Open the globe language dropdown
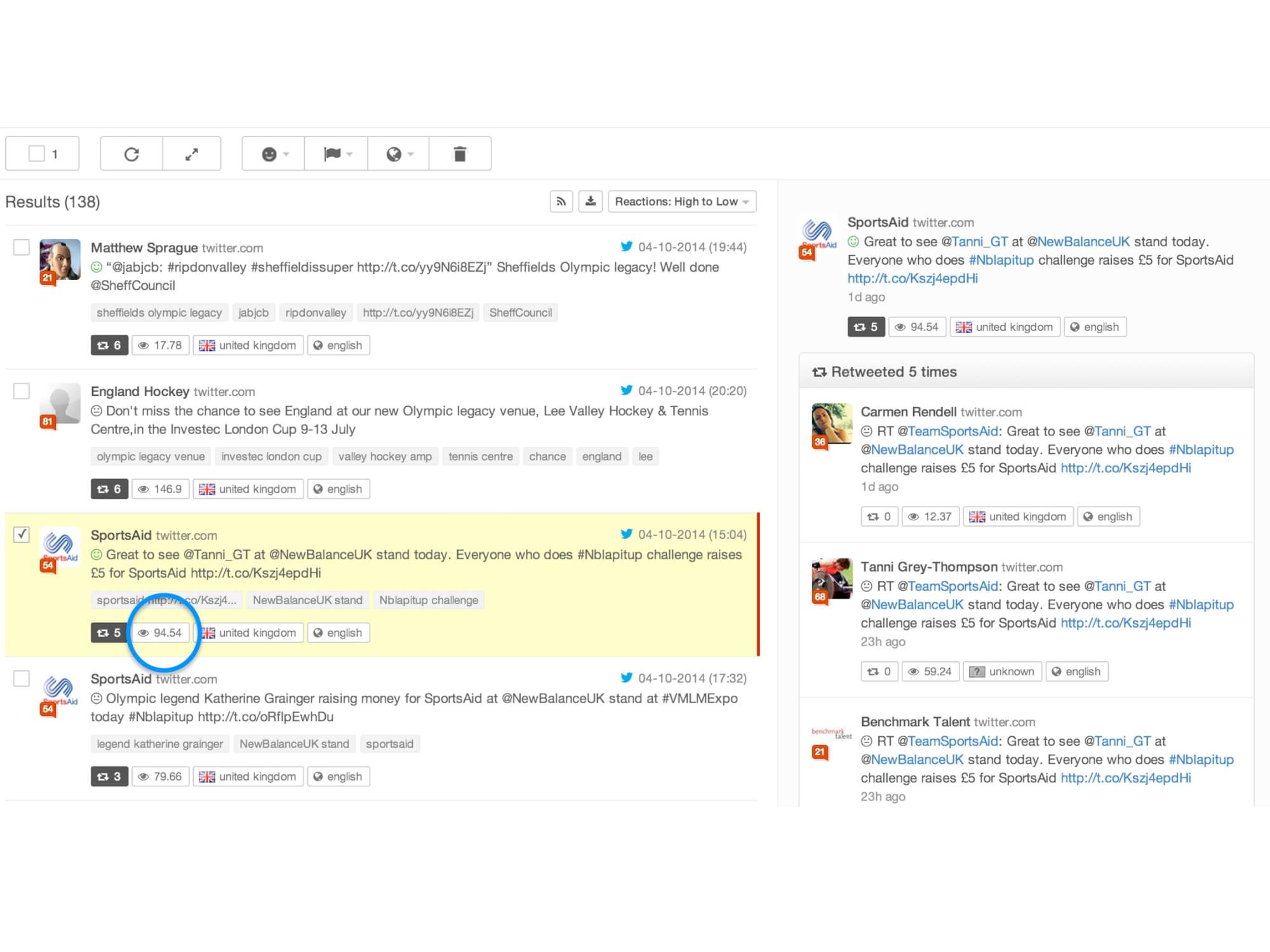The width and height of the screenshot is (1270, 952). (399, 154)
